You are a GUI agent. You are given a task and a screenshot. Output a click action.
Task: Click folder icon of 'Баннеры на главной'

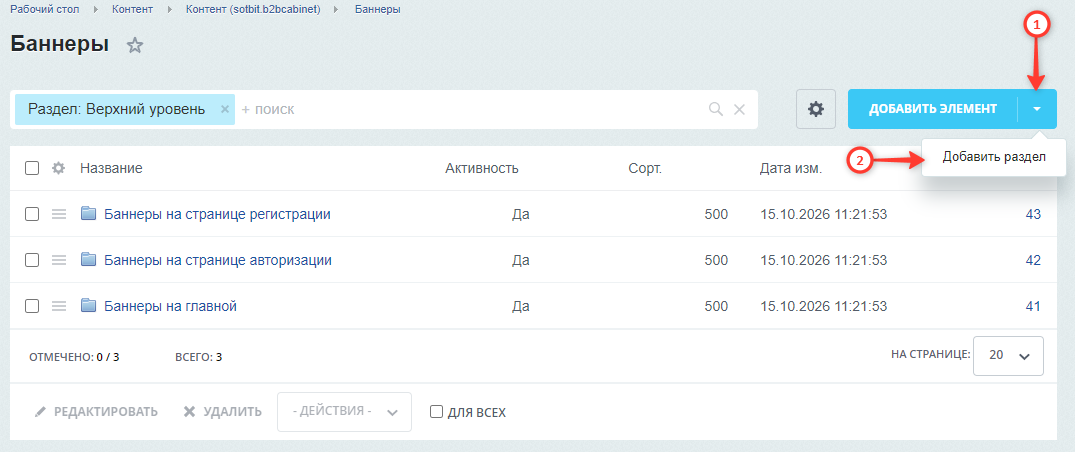(x=88, y=306)
